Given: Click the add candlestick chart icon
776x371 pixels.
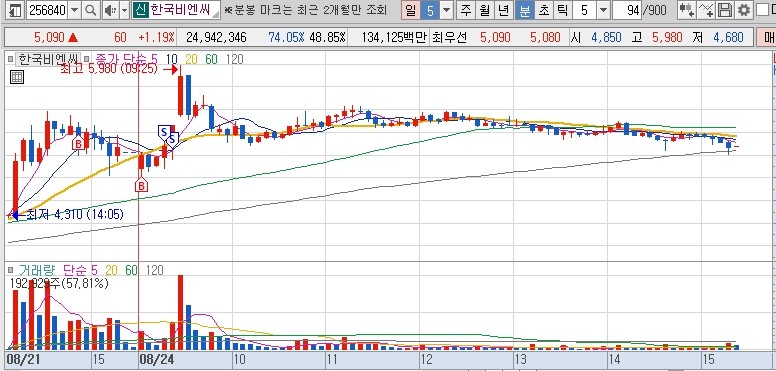Looking at the screenshot, I should click(686, 10).
